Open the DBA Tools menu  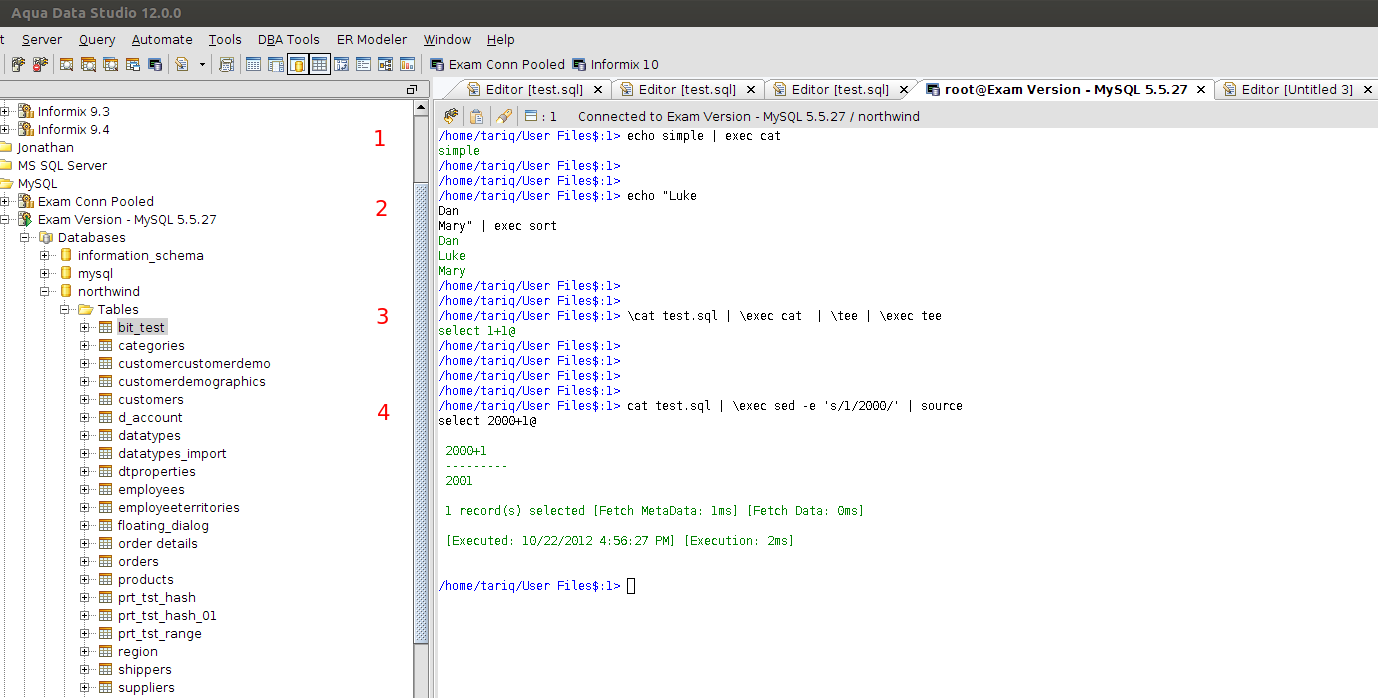click(289, 40)
